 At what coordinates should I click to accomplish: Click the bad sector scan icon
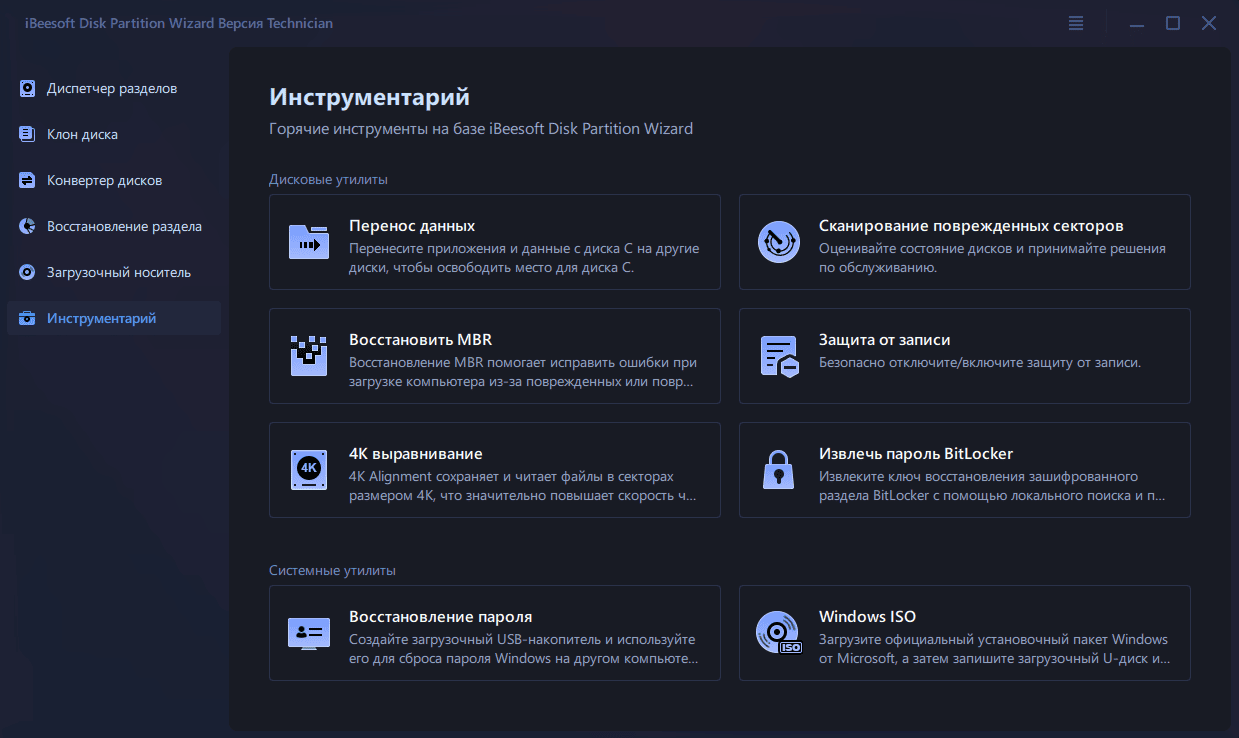(x=778, y=242)
